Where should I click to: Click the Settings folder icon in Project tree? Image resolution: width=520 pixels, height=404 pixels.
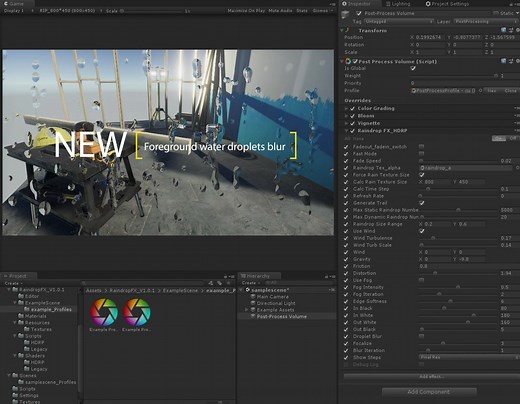coord(15,395)
